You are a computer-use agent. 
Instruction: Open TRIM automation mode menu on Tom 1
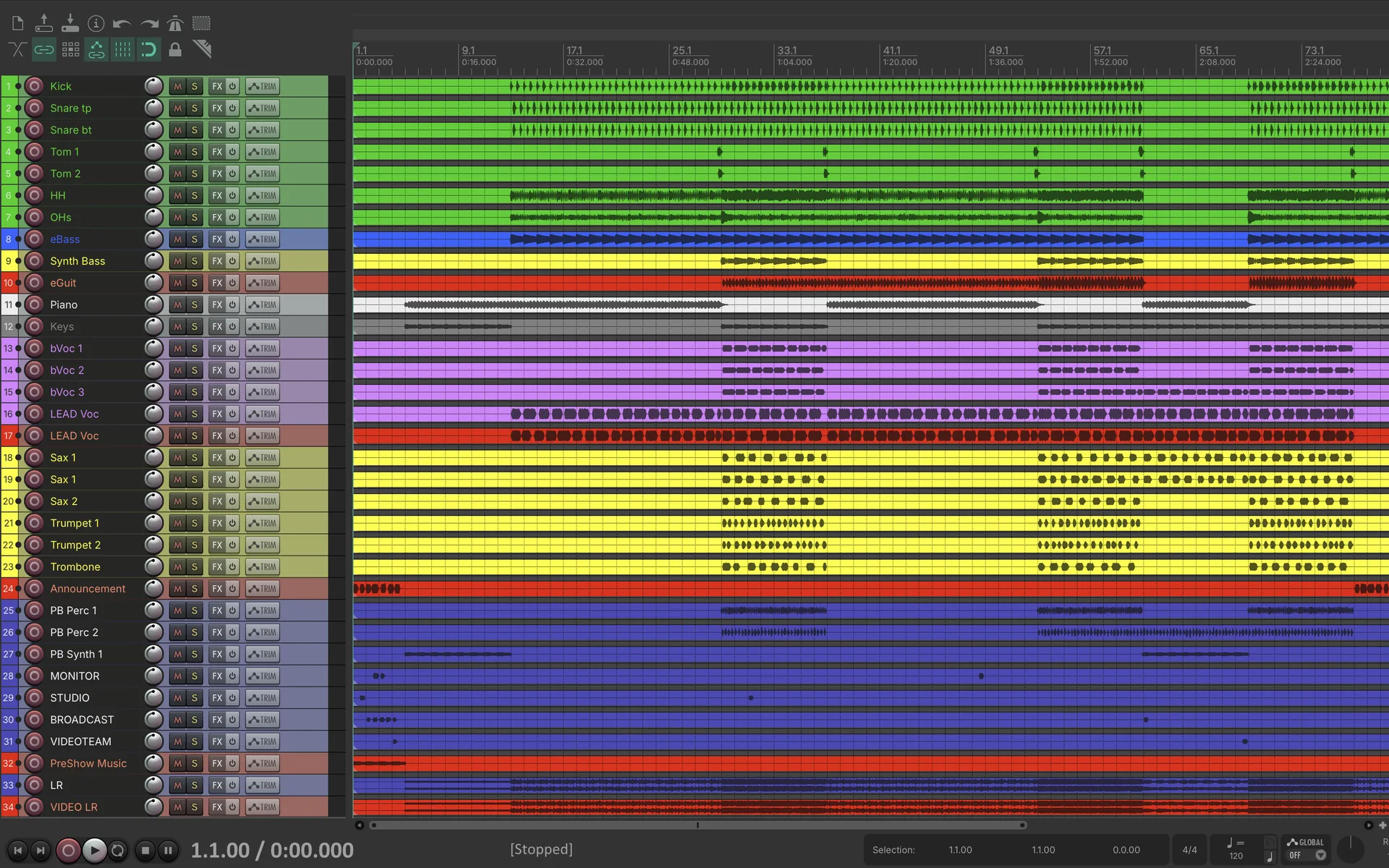262,152
